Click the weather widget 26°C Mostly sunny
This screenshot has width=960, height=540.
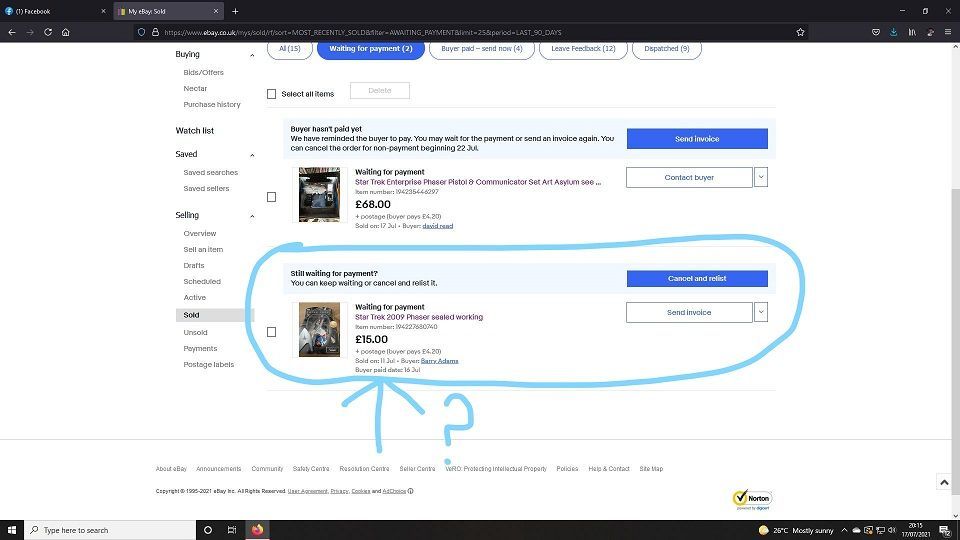[x=796, y=530]
